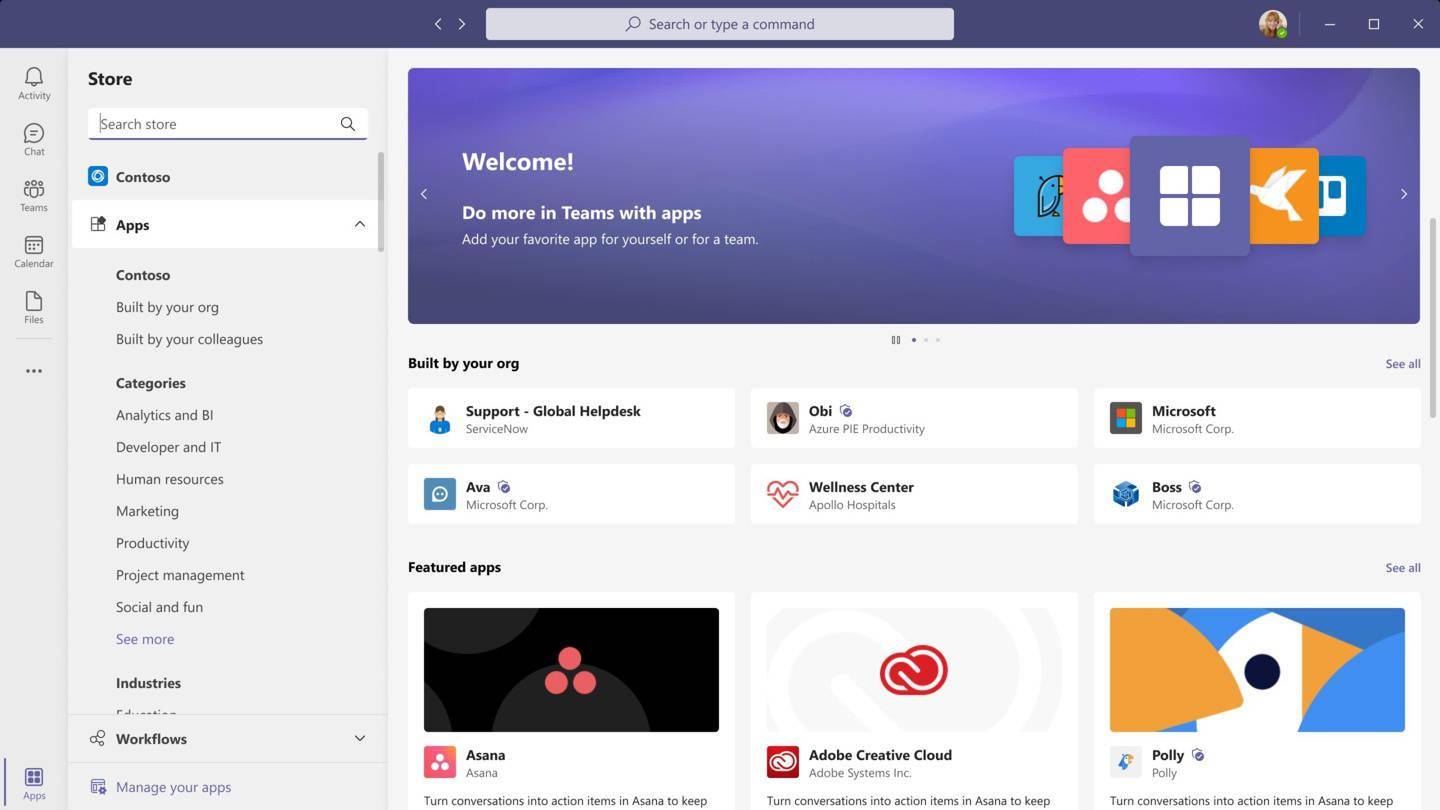Click the back navigation arrow
The image size is (1440, 810).
pyautogui.click(x=438, y=24)
